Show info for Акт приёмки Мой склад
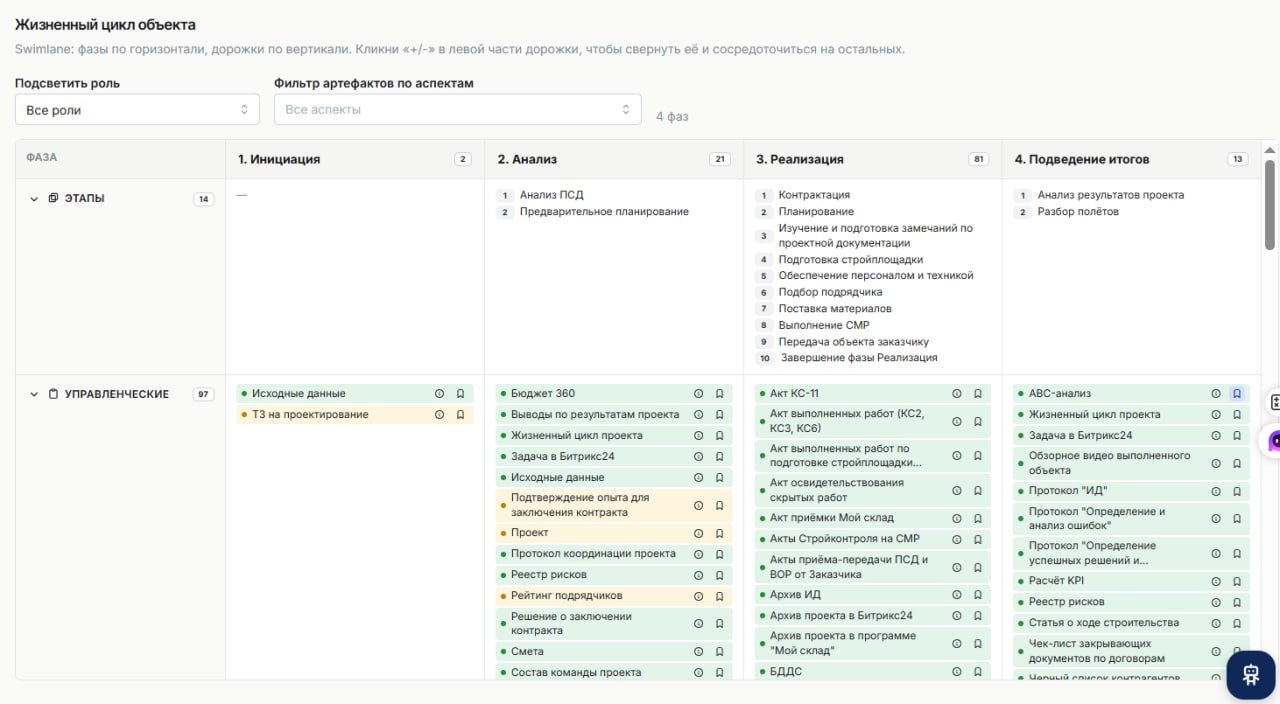 point(957,518)
